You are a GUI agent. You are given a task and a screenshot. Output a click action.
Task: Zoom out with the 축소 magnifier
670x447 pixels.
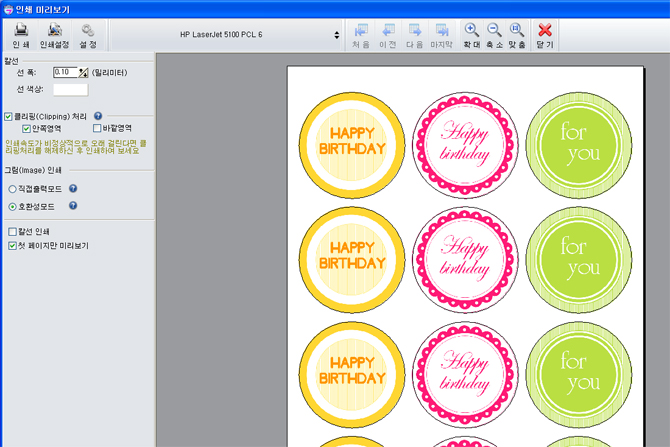coord(494,30)
